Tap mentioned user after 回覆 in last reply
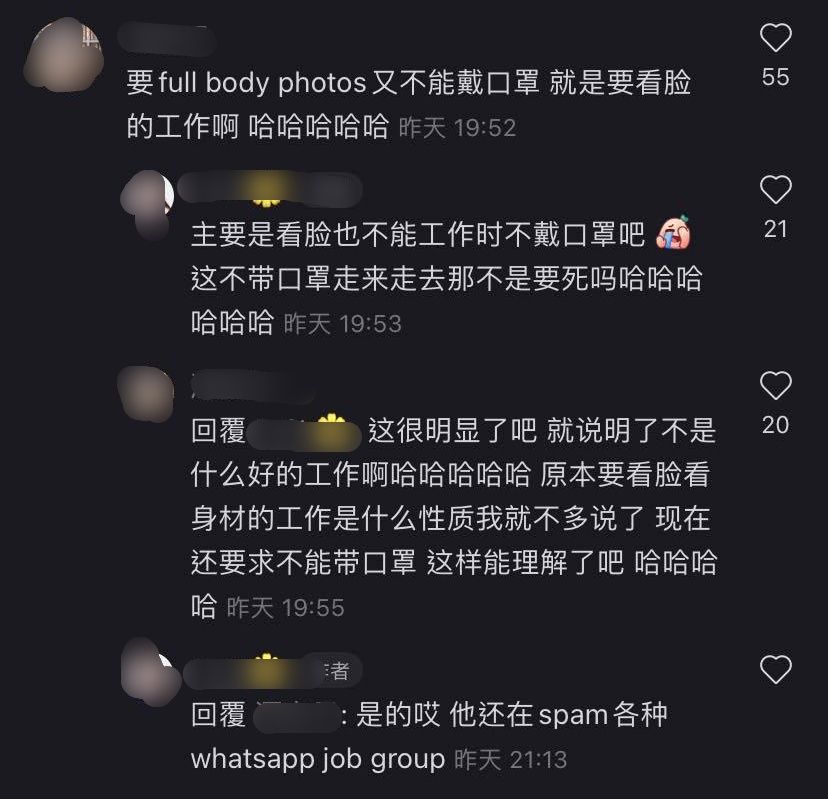The height and width of the screenshot is (799, 828). point(297,716)
